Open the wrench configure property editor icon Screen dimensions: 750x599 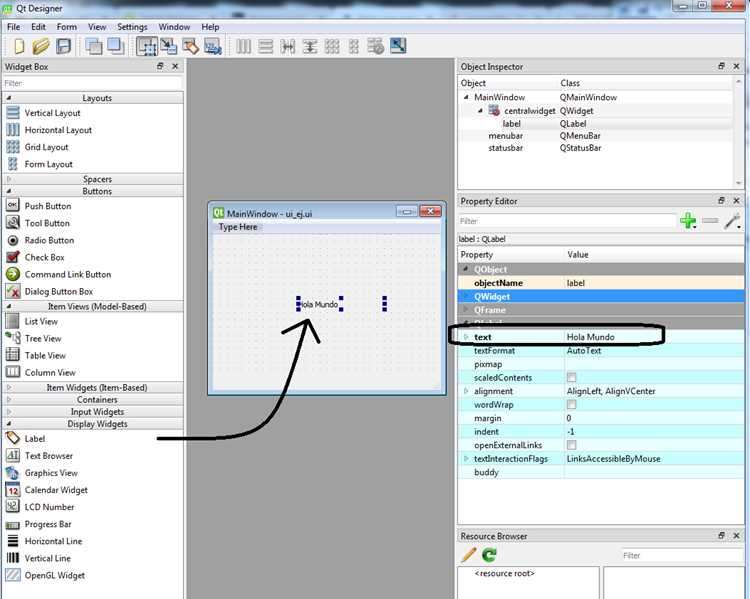(732, 221)
